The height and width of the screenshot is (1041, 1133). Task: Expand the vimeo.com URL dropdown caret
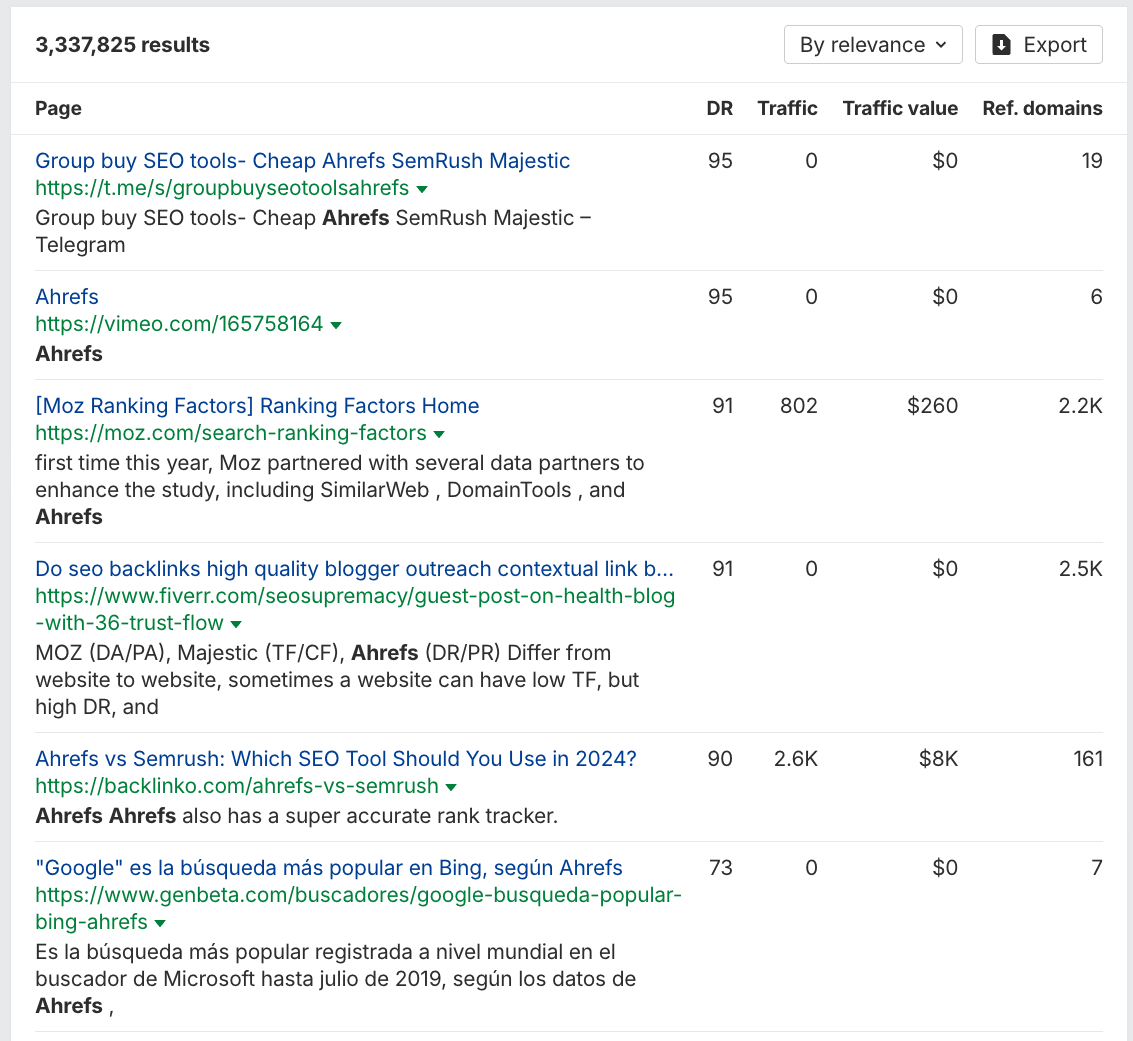click(336, 325)
